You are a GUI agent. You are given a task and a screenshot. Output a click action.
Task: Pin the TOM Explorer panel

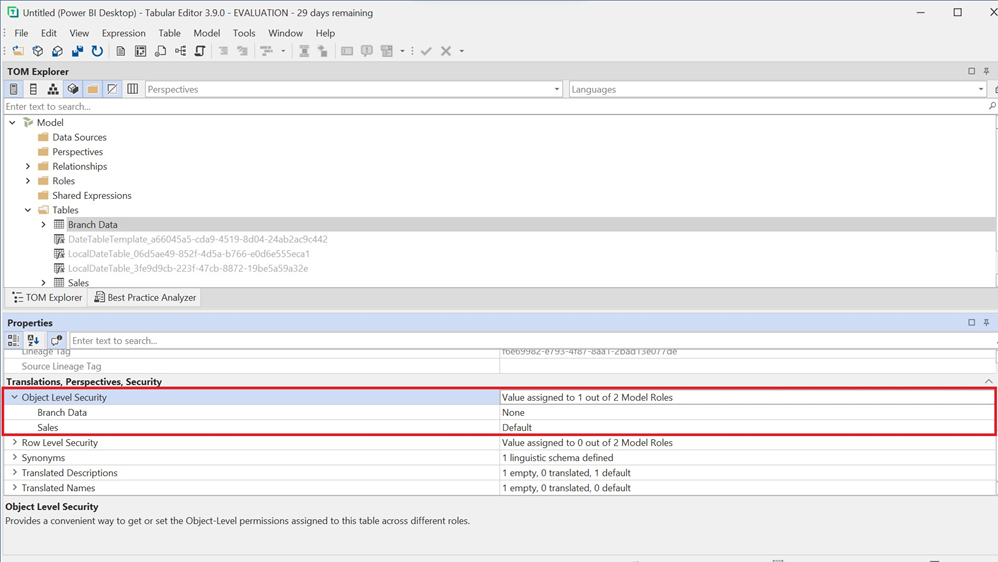(987, 71)
